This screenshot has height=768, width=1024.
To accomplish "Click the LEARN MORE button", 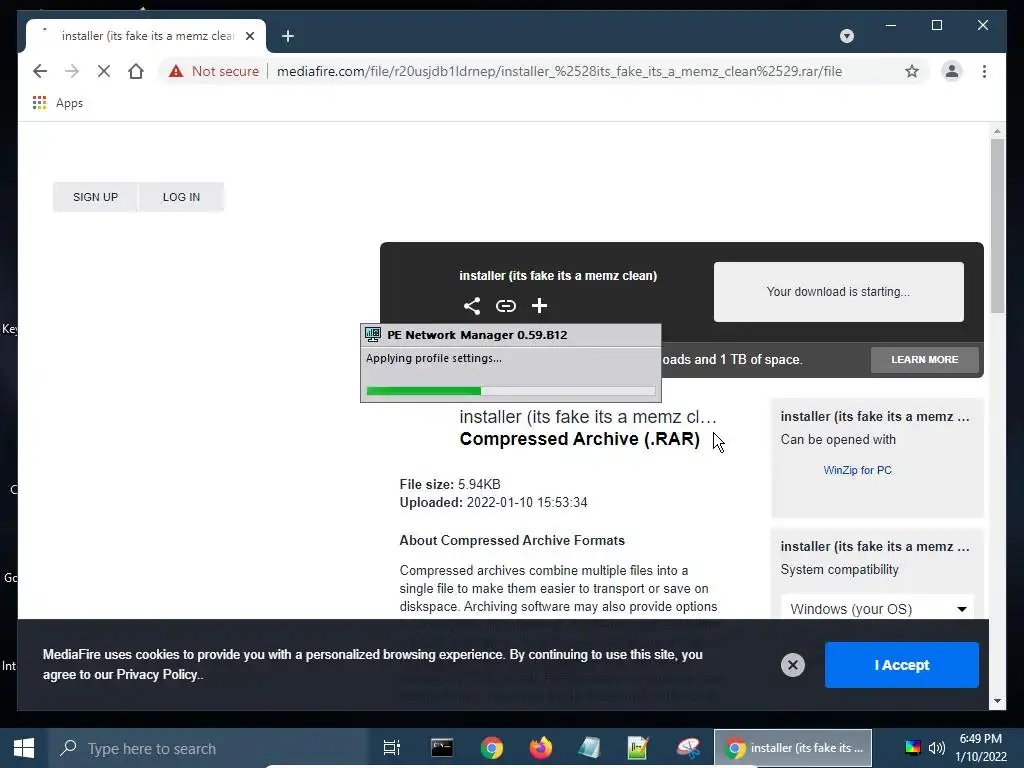I will (x=924, y=360).
